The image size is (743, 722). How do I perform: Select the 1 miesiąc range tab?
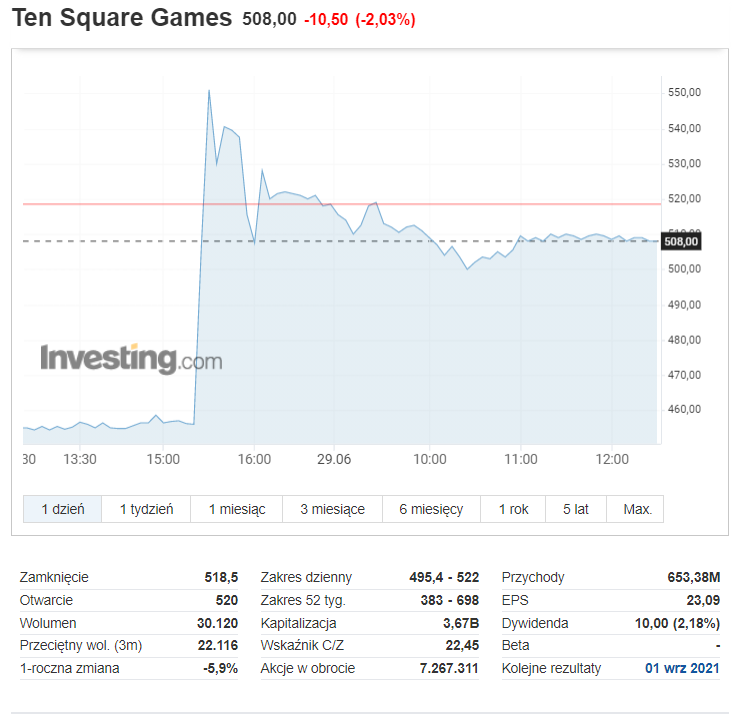click(x=236, y=509)
